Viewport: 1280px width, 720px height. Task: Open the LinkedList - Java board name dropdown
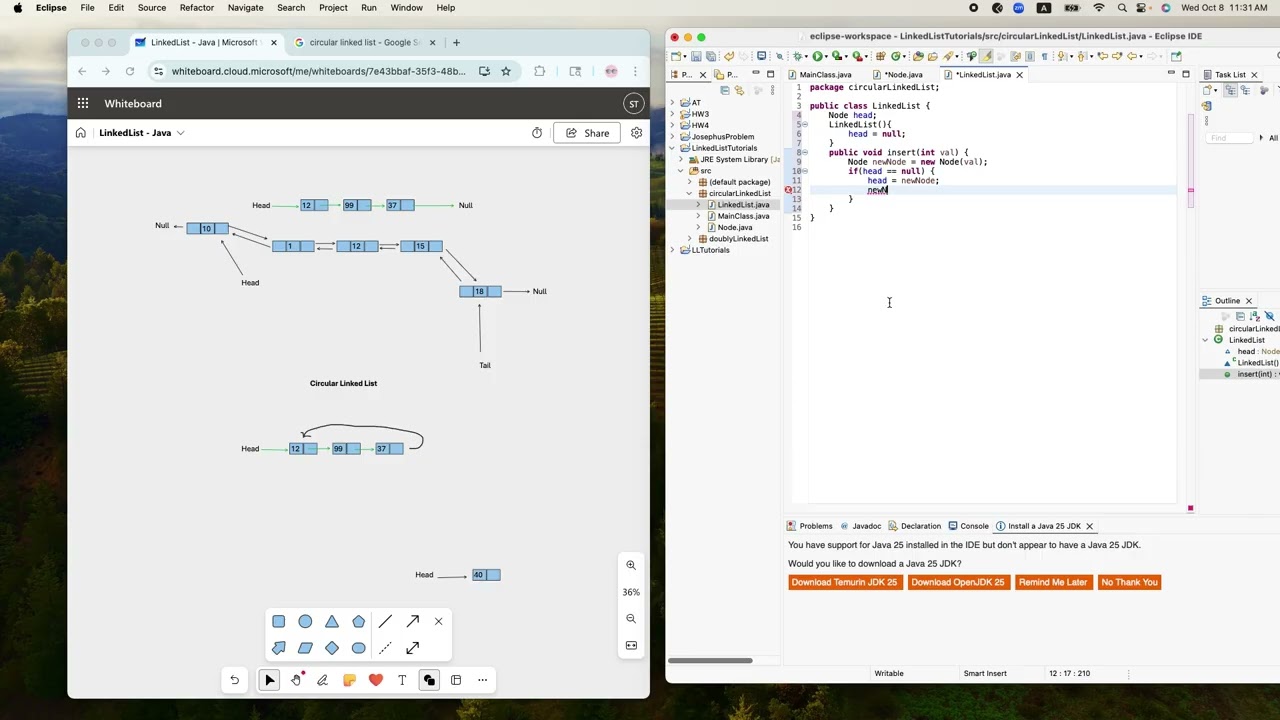[x=141, y=133]
